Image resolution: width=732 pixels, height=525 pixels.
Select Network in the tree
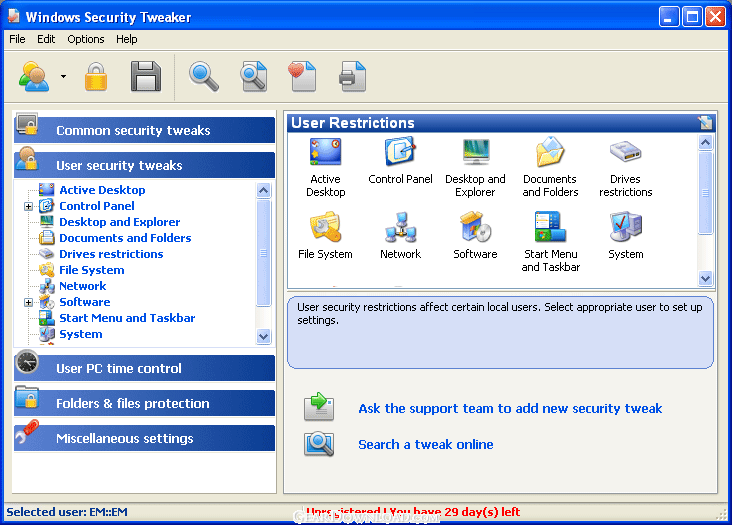click(x=83, y=286)
